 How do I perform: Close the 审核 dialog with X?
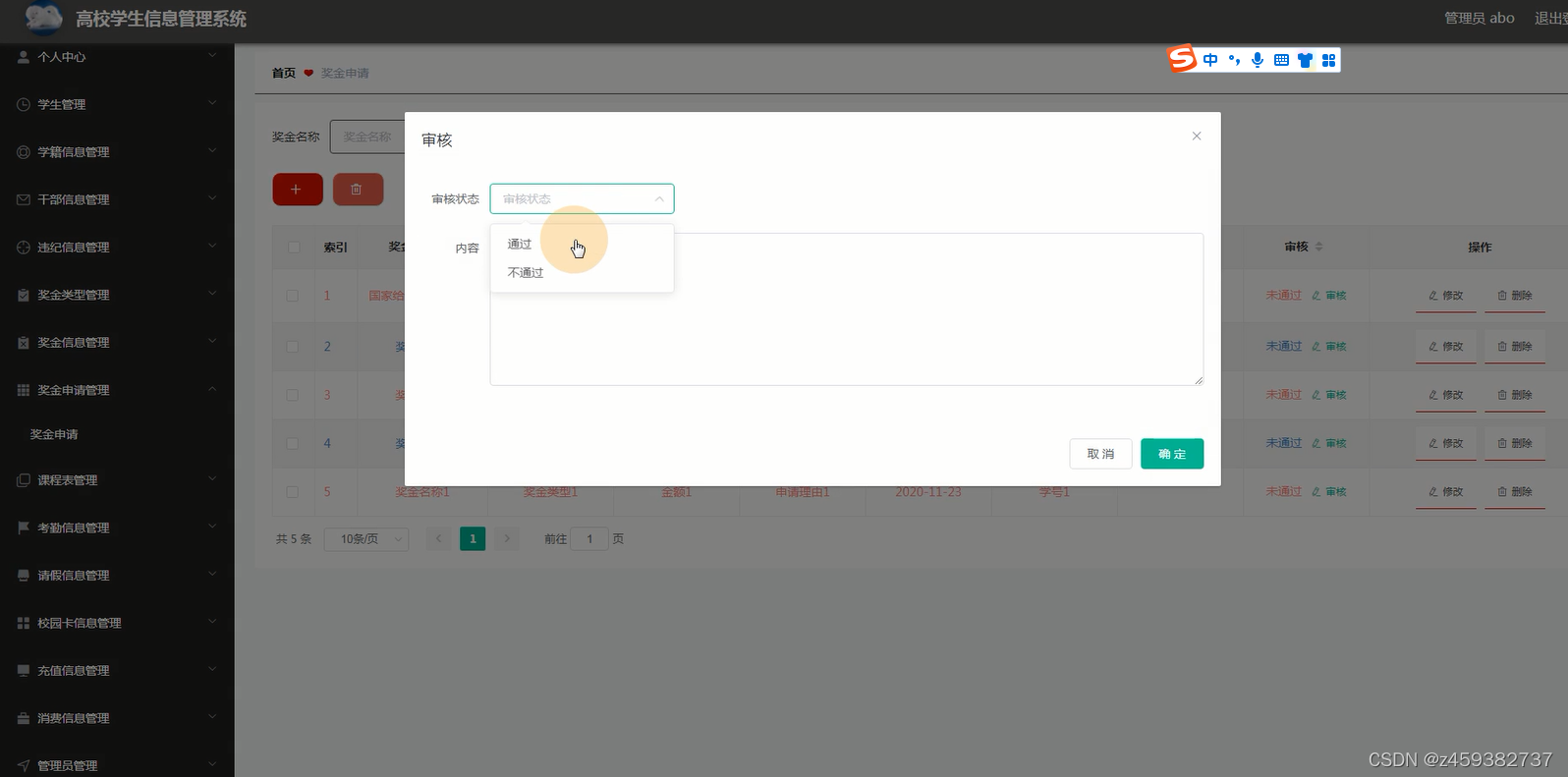tap(1197, 136)
